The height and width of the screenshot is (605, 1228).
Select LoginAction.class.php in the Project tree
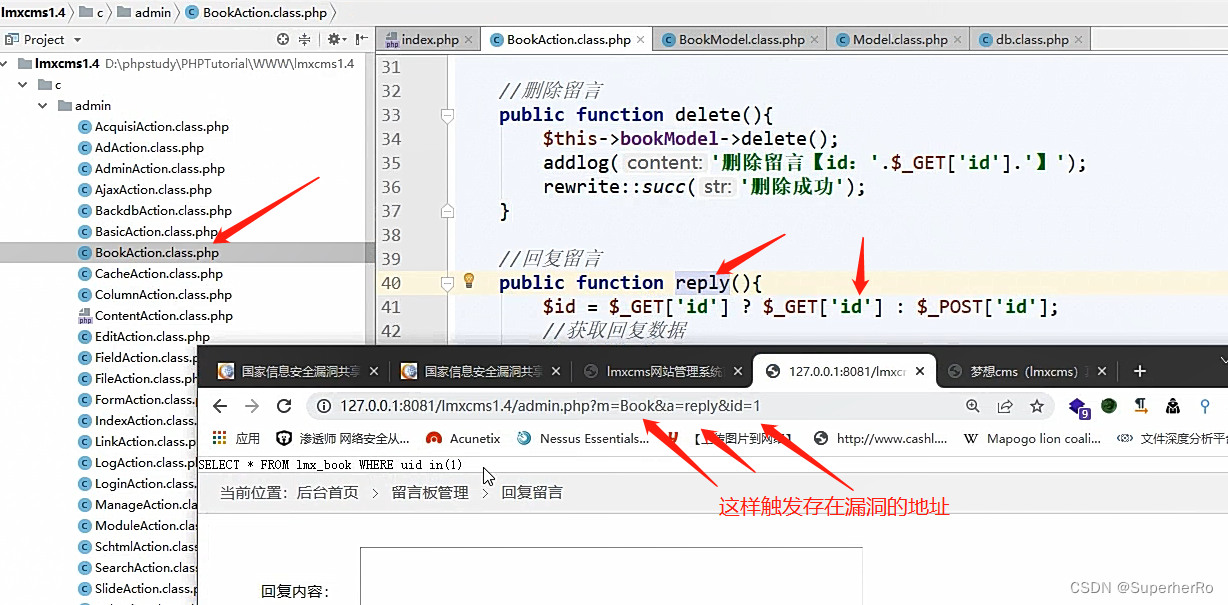click(x=141, y=483)
